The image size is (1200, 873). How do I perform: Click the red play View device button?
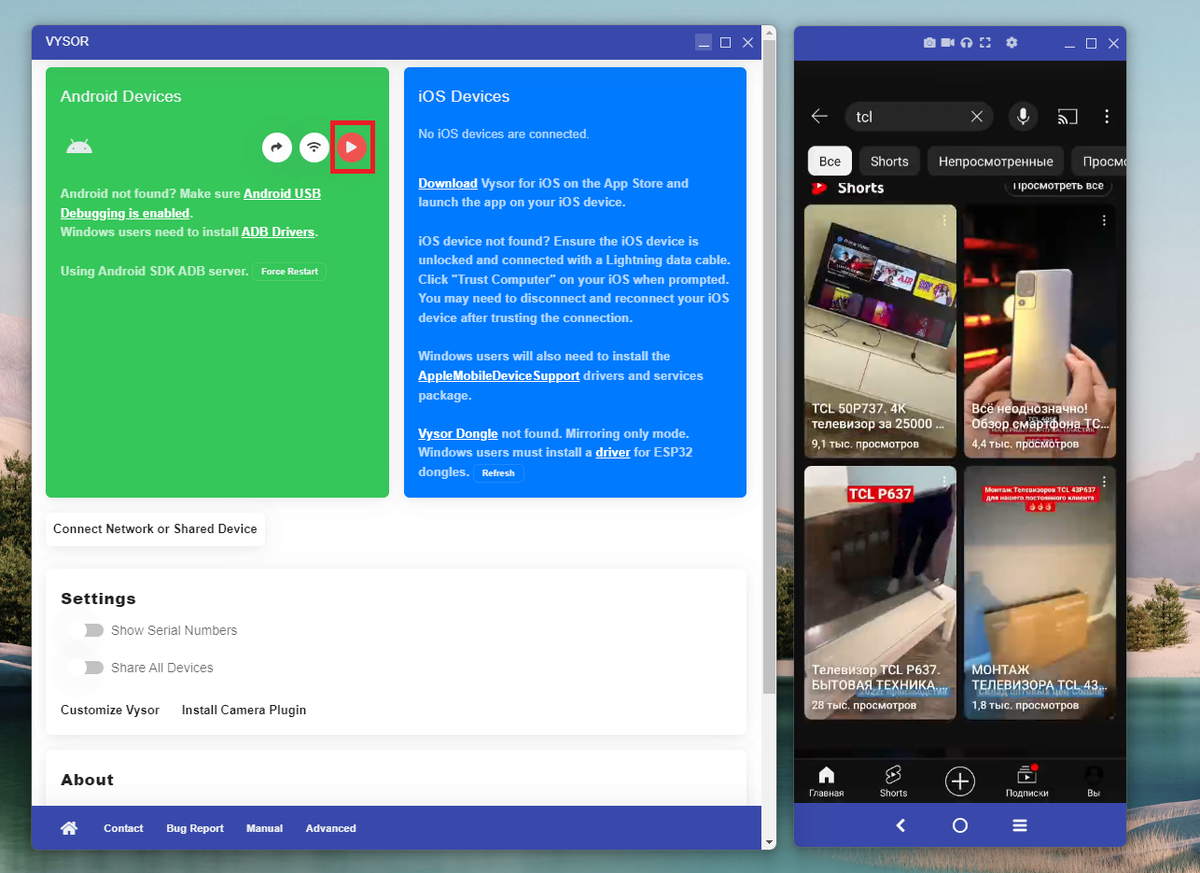coord(351,147)
